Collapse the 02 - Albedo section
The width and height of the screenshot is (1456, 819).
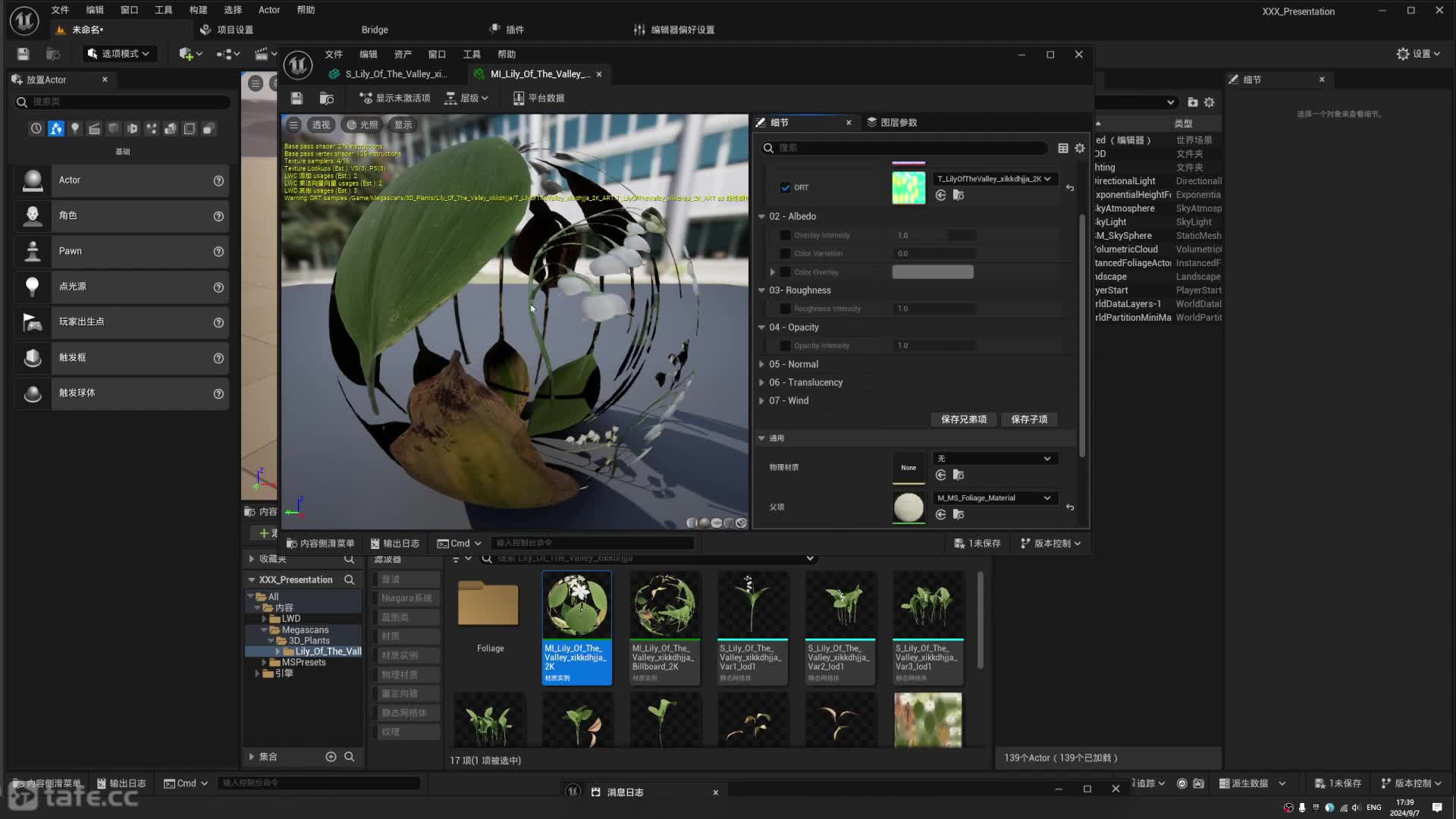(761, 216)
